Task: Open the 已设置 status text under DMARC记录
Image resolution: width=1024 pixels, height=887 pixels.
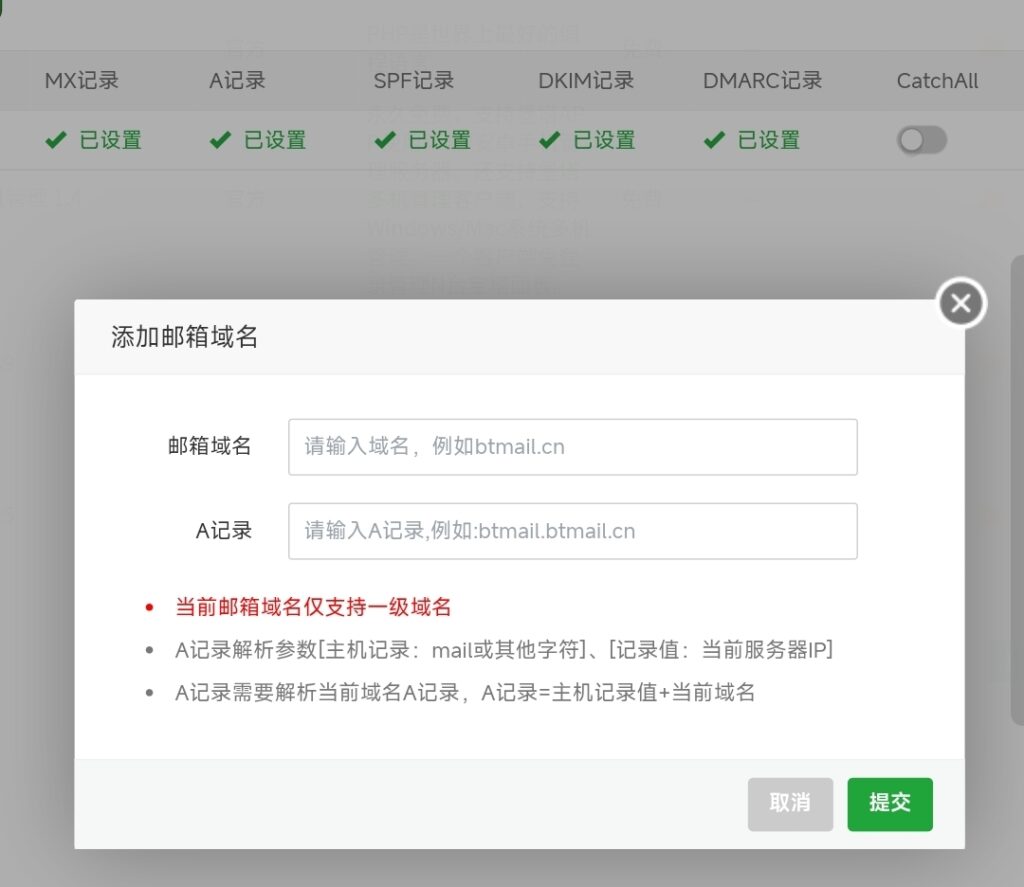Action: pyautogui.click(x=768, y=141)
